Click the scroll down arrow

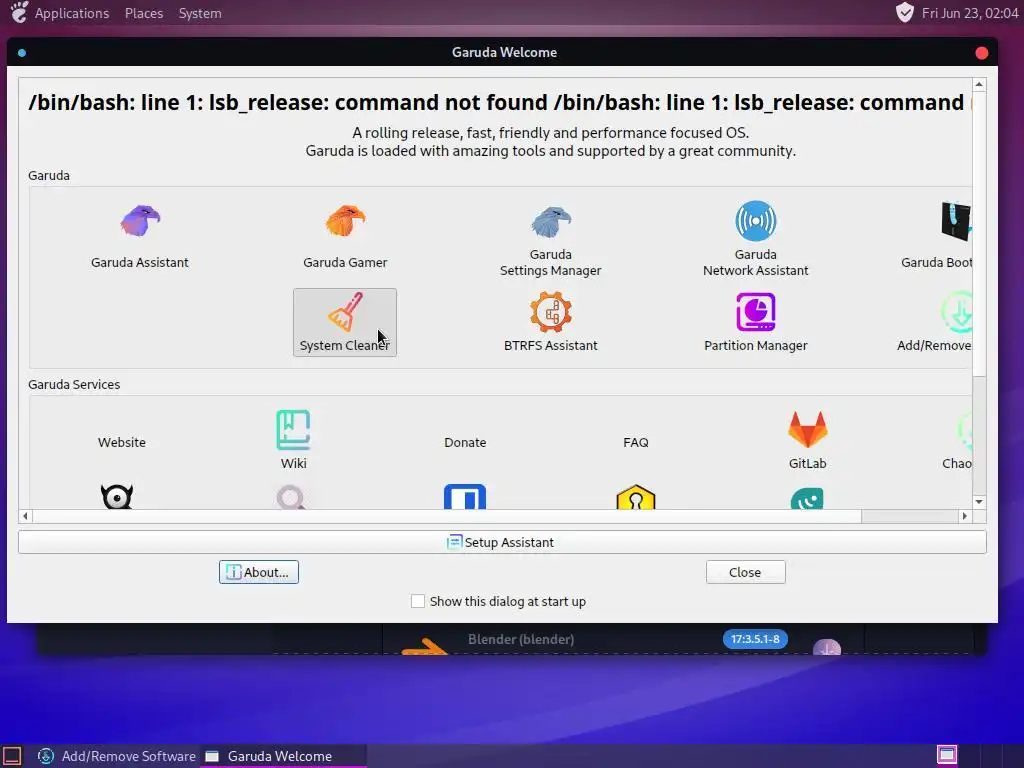(x=979, y=502)
